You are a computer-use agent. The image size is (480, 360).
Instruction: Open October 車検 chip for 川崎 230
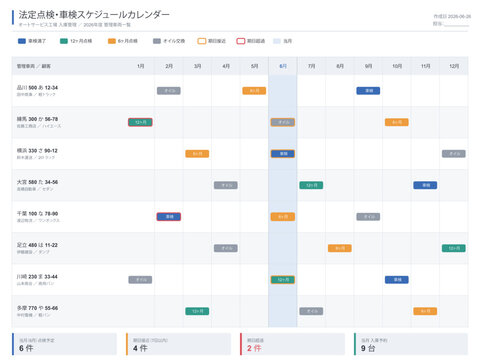(x=397, y=280)
